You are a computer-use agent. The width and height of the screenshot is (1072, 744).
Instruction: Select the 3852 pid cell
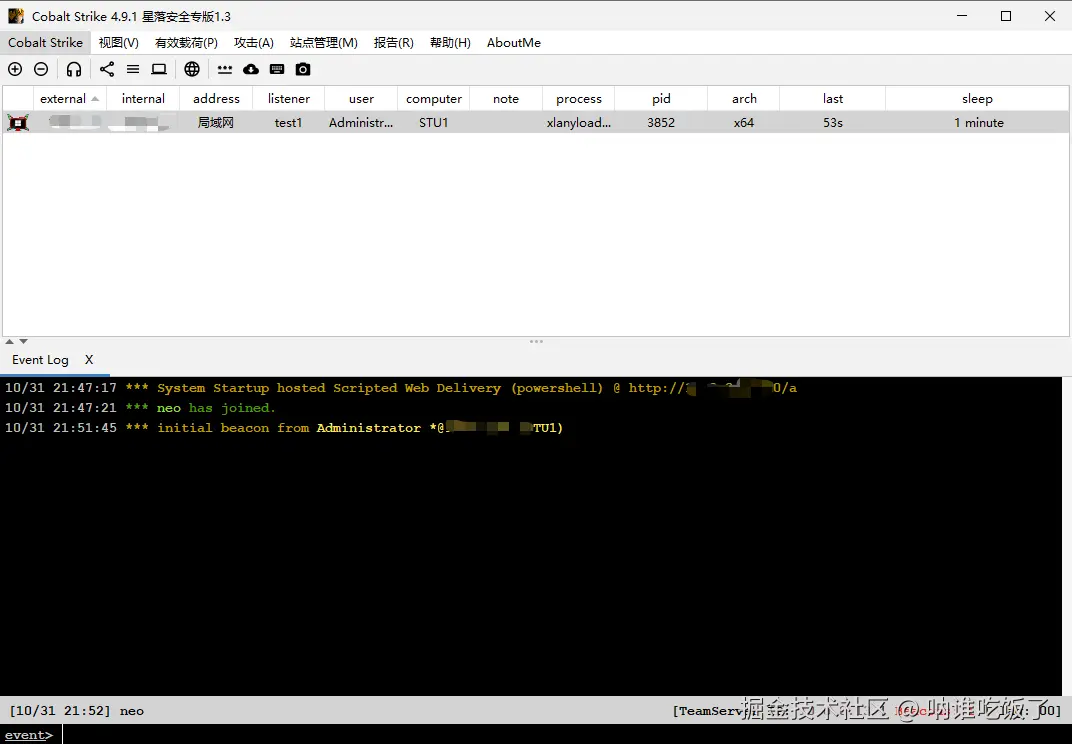click(x=661, y=122)
